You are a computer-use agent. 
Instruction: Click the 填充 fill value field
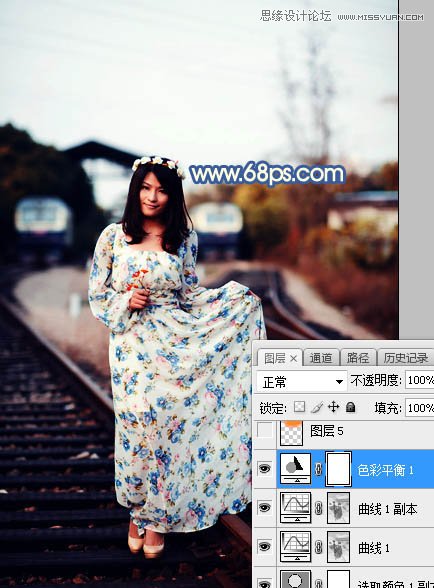(x=420, y=408)
